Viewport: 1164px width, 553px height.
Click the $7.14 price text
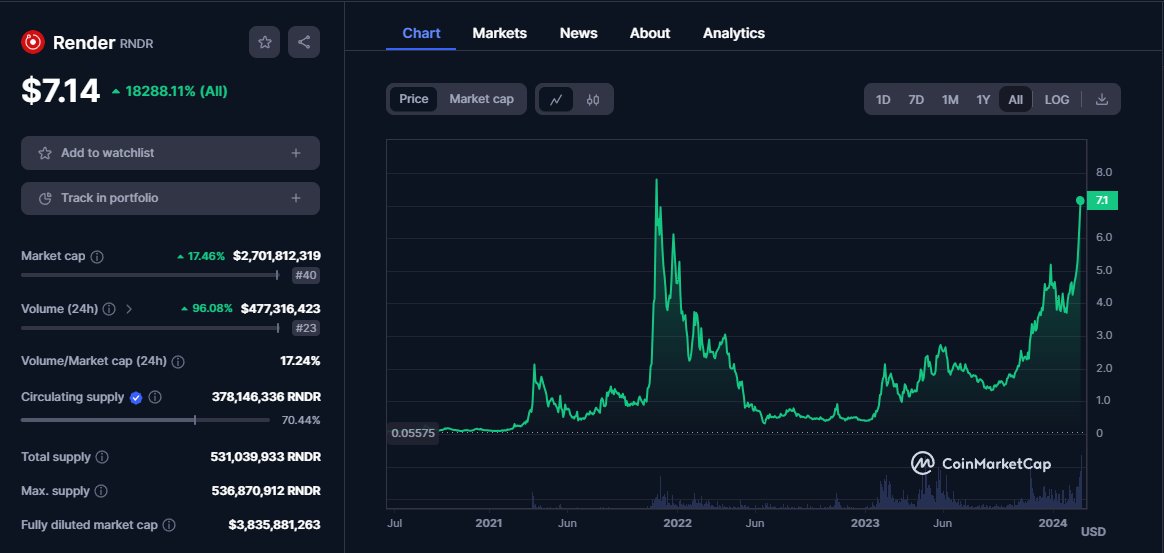coord(60,91)
